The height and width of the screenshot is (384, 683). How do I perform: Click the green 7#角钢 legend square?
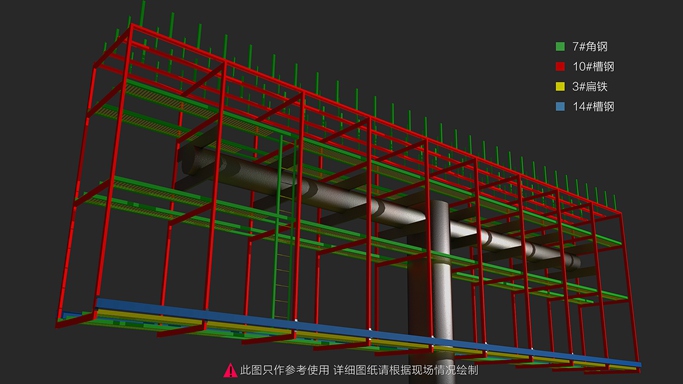[x=560, y=47]
